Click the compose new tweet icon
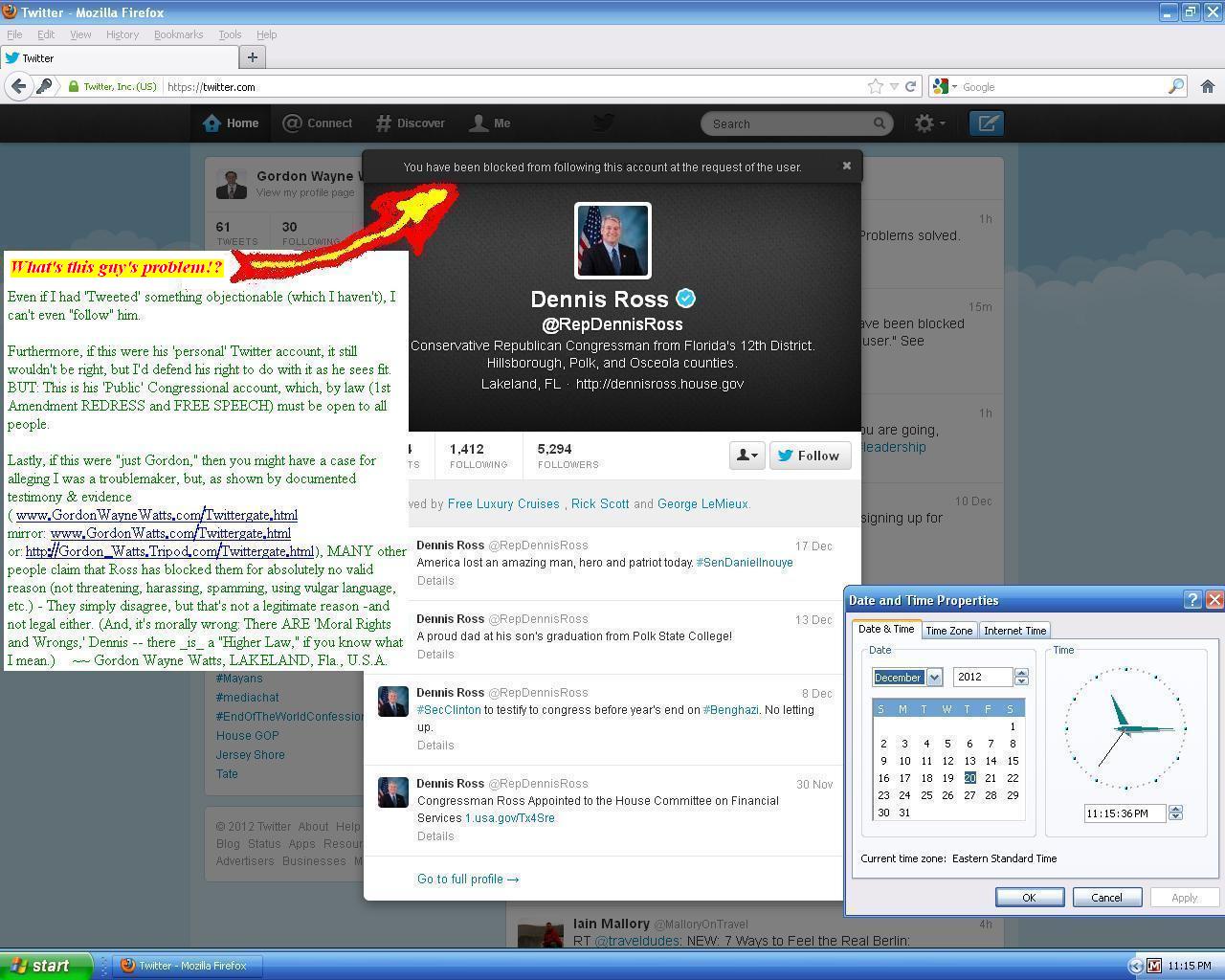The width and height of the screenshot is (1225, 980). coord(987,123)
